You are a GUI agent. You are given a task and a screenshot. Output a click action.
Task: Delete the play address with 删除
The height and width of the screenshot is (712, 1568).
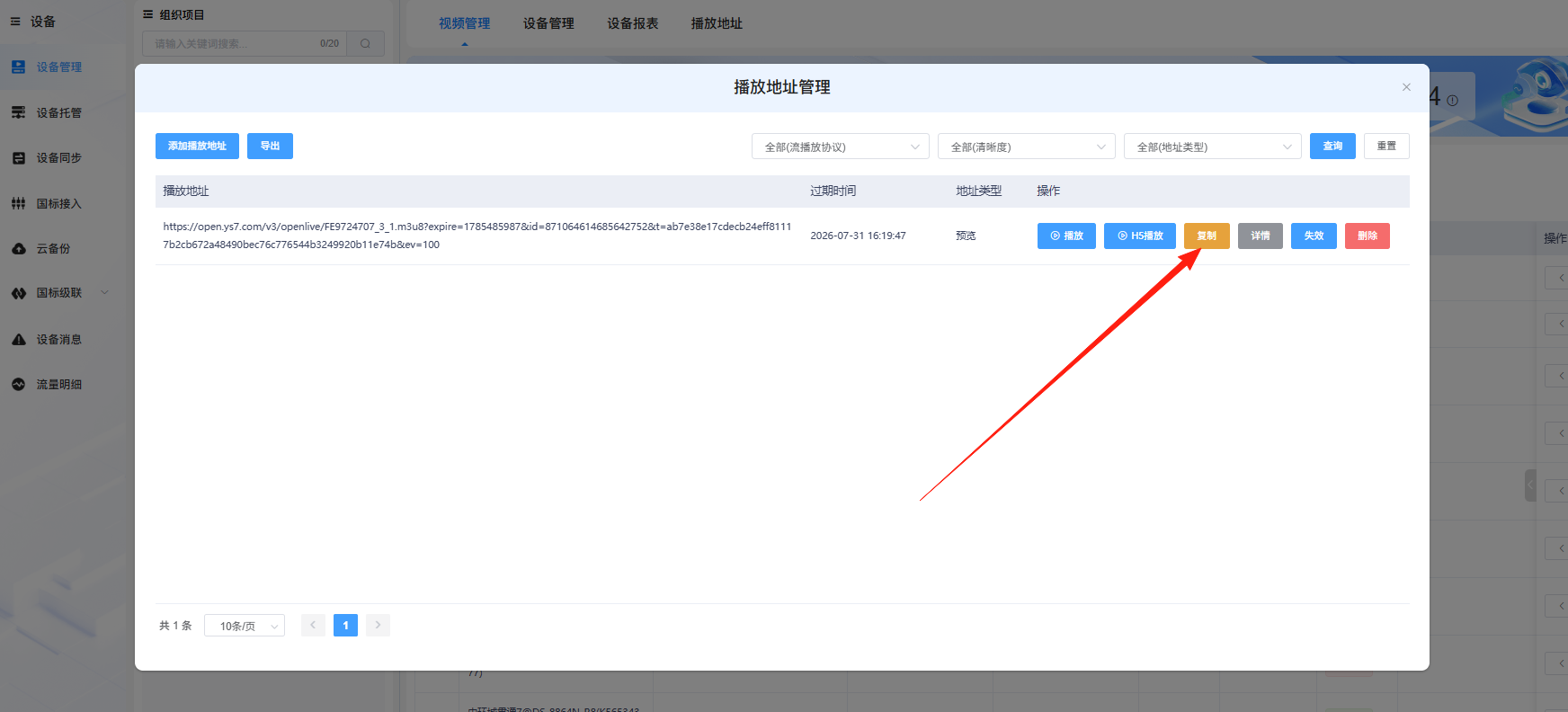pyautogui.click(x=1368, y=236)
